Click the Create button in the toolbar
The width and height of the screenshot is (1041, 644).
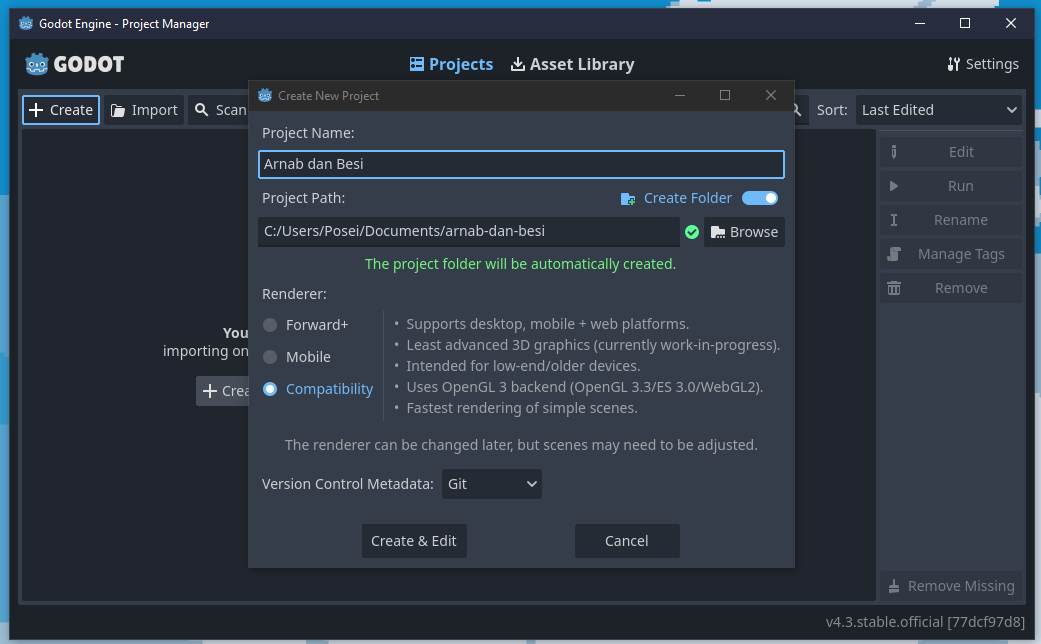[61, 110]
